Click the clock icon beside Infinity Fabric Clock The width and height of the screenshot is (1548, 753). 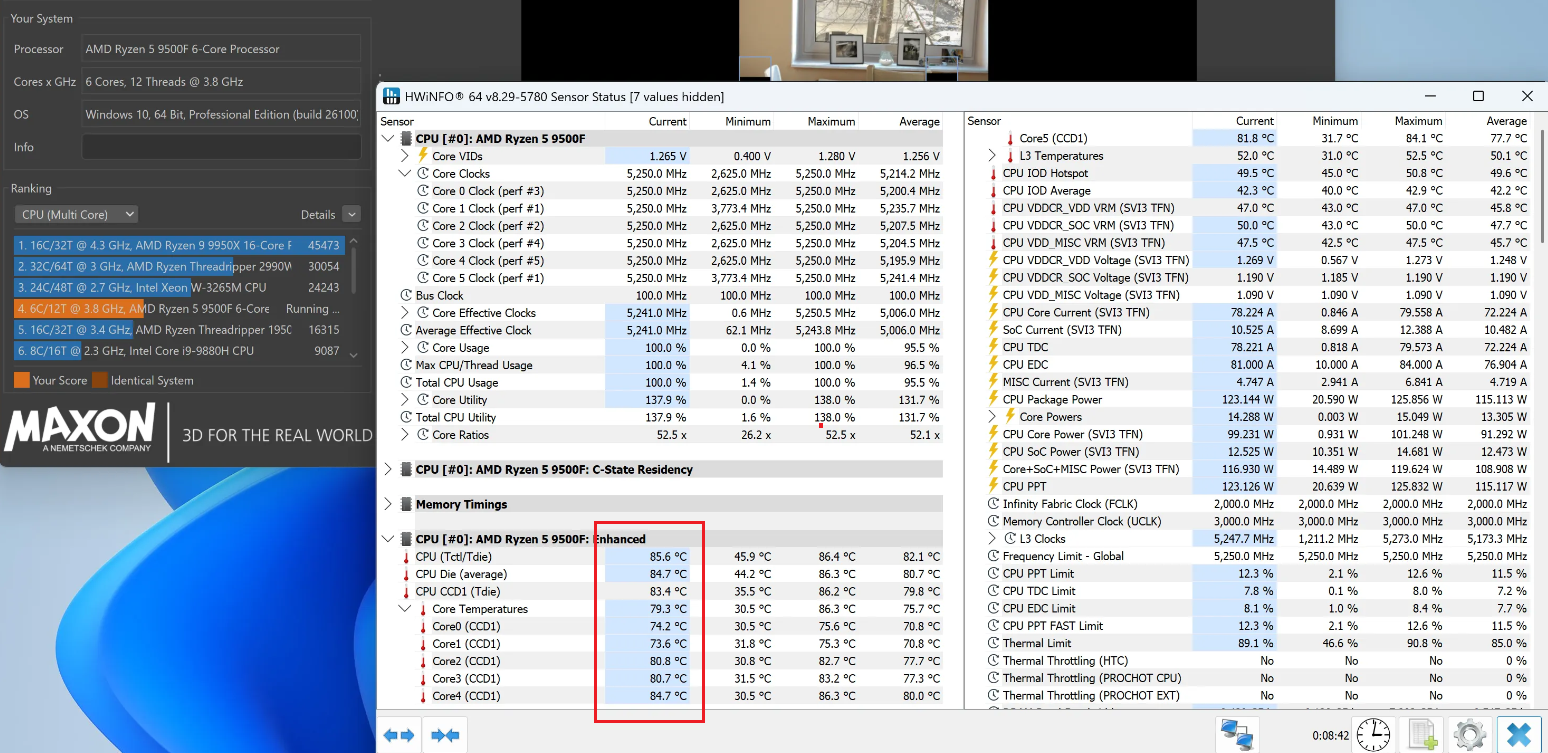point(993,504)
